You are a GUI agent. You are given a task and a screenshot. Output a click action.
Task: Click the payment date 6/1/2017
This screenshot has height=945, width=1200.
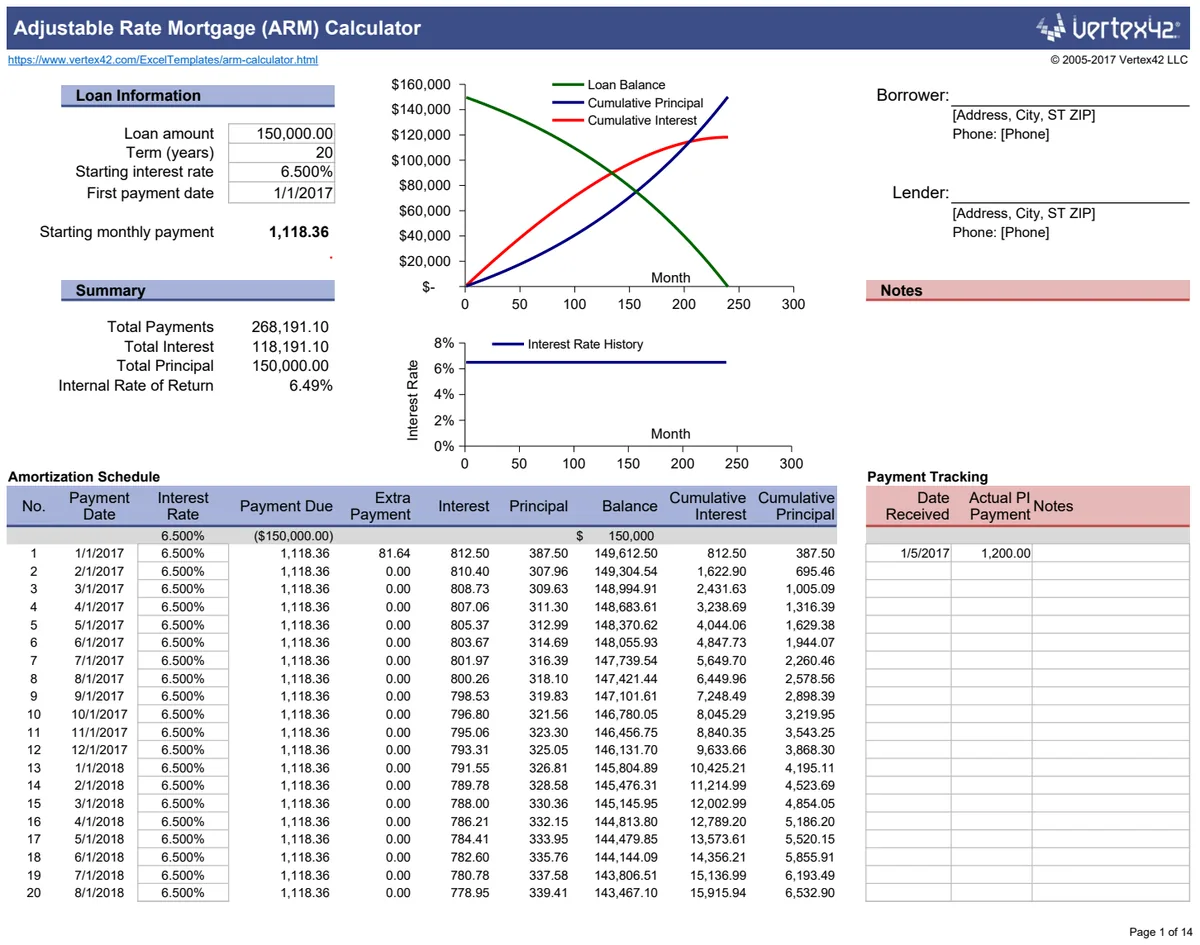(99, 642)
